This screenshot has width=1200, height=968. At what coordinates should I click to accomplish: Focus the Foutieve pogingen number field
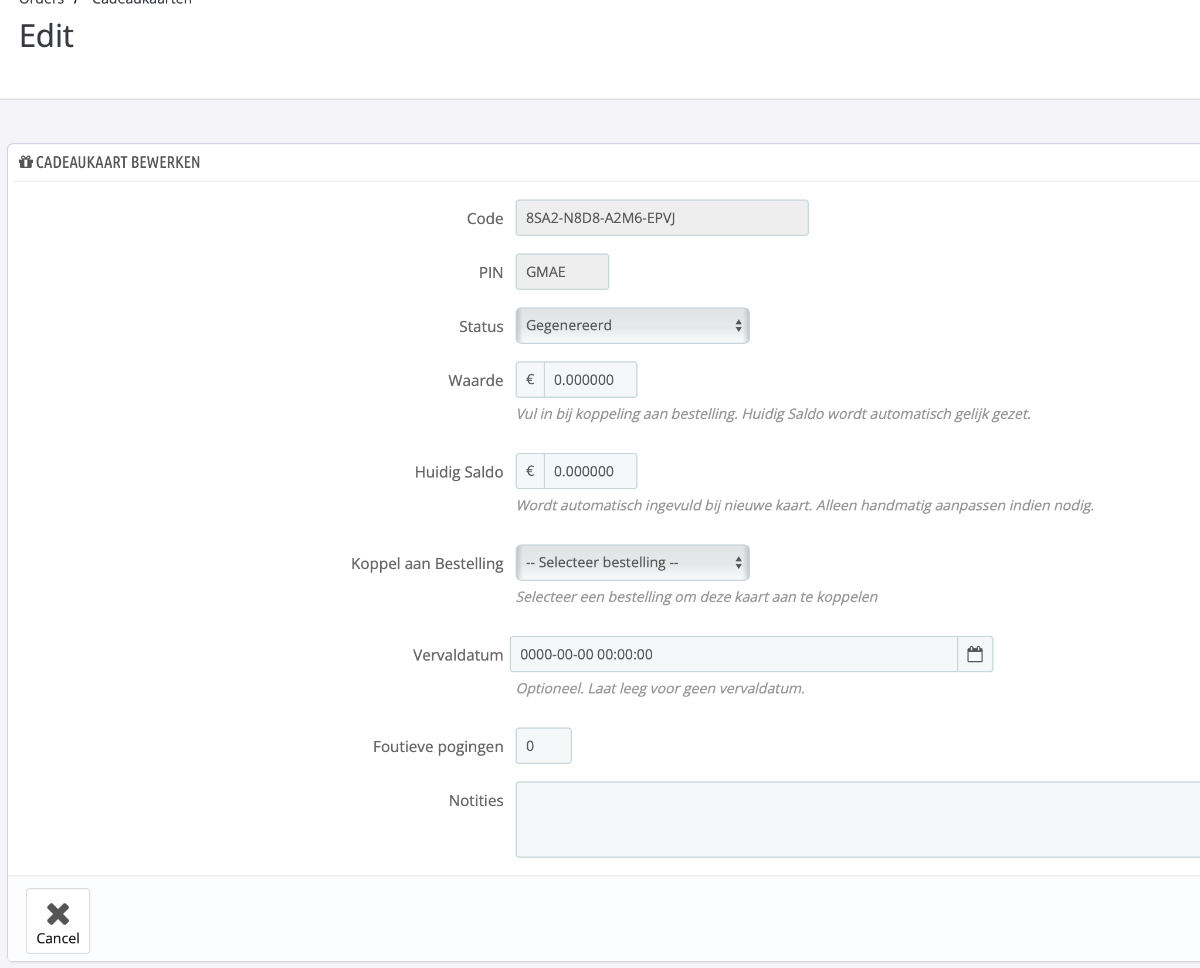click(x=543, y=746)
